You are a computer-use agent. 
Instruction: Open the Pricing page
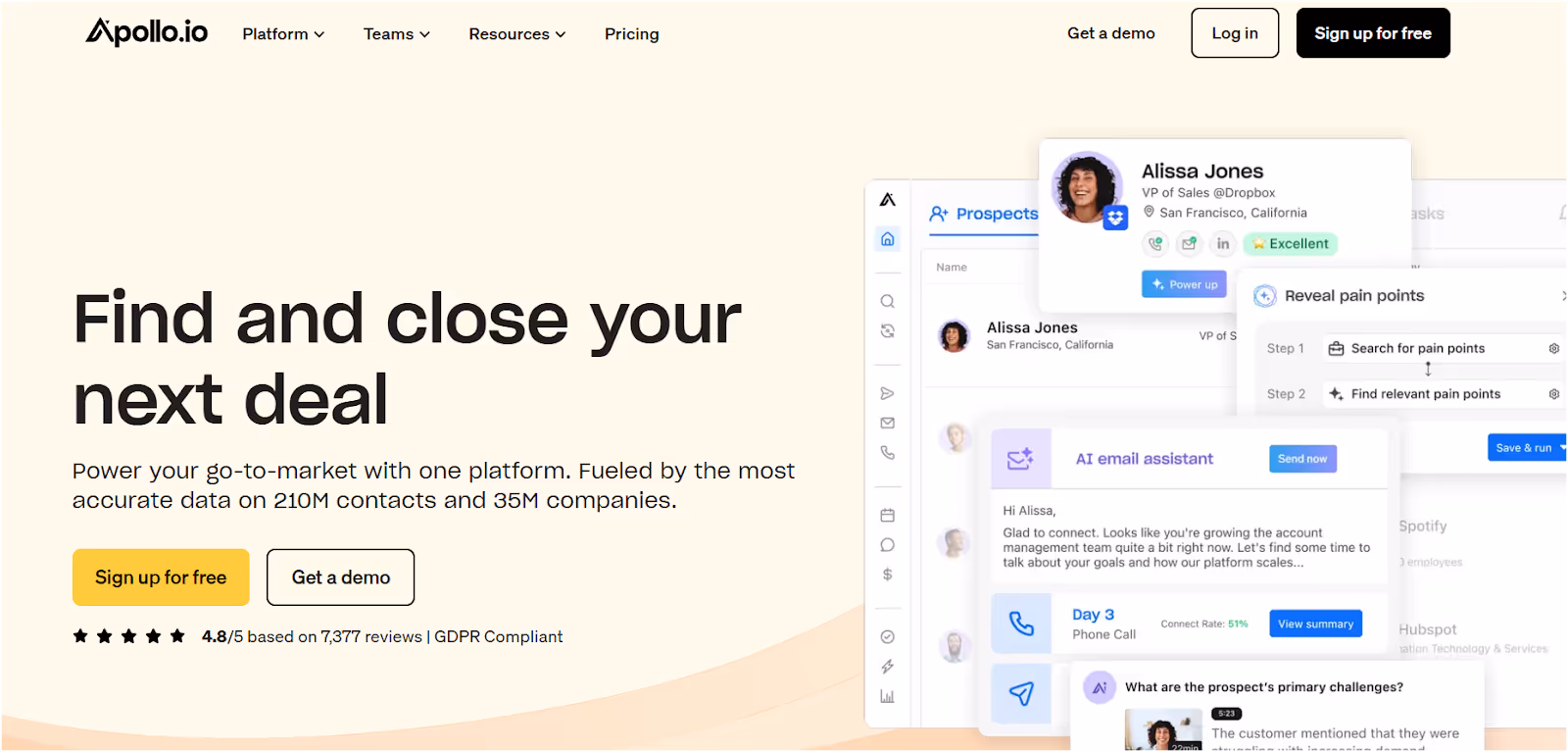tap(632, 34)
